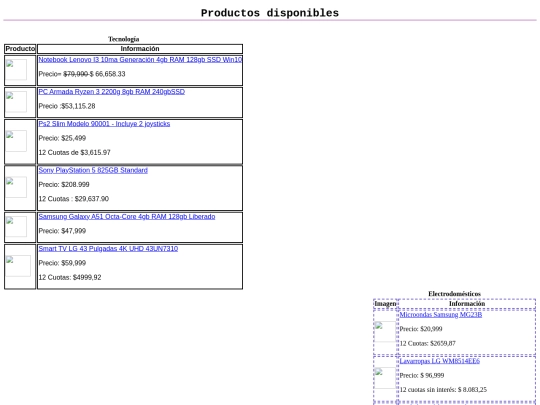Click Precio :$53,115.28 text
Viewport: 540px width, 405px height.
click(67, 106)
